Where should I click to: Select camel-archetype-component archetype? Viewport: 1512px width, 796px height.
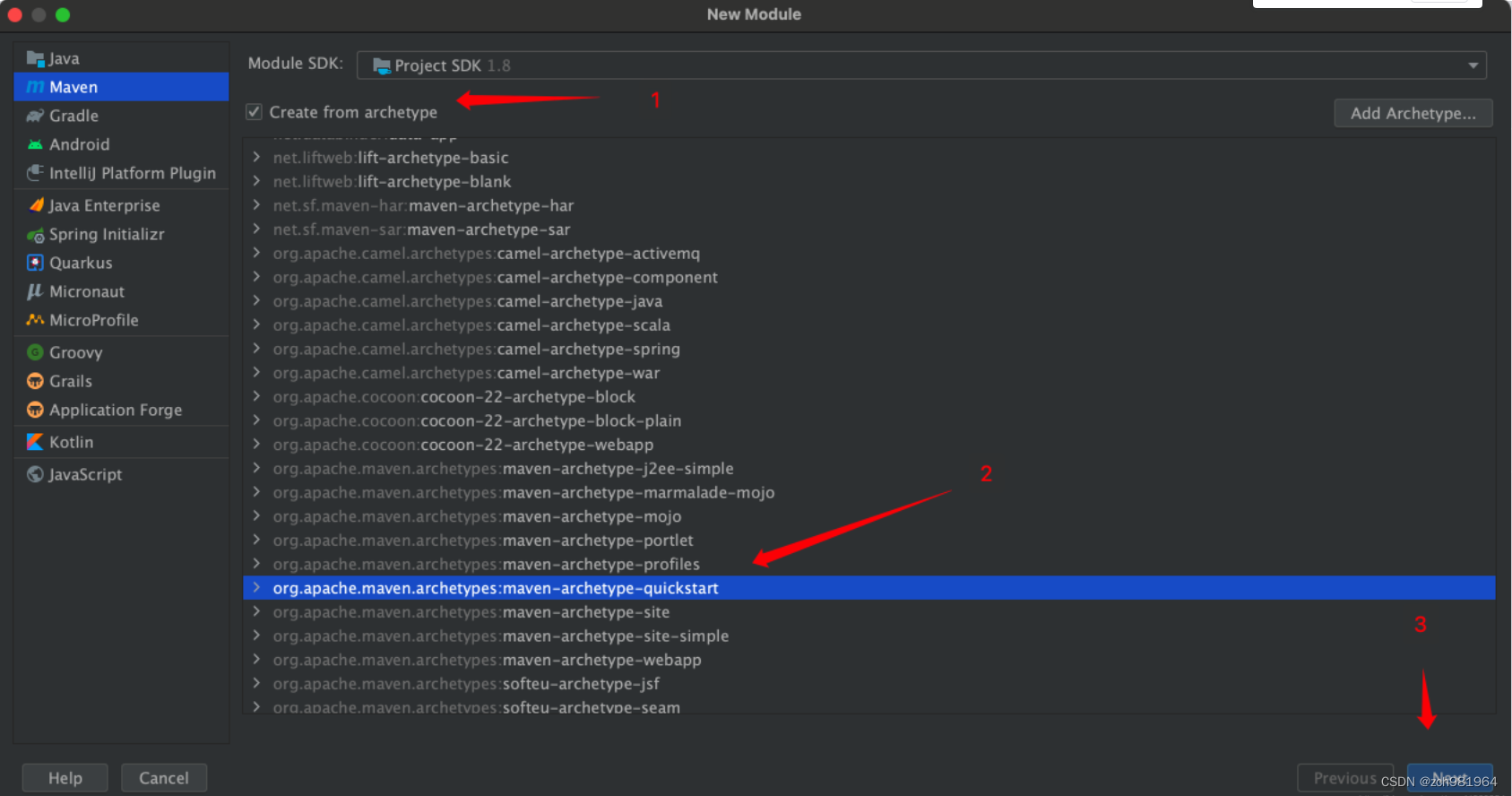pyautogui.click(x=868, y=277)
